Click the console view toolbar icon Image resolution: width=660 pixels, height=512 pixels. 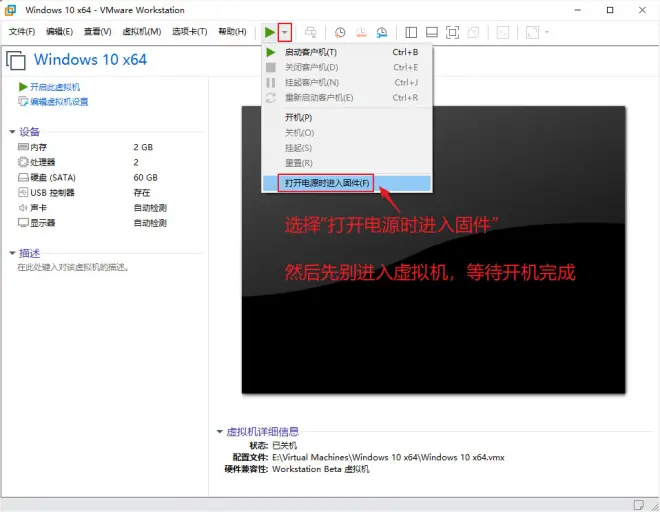click(503, 32)
